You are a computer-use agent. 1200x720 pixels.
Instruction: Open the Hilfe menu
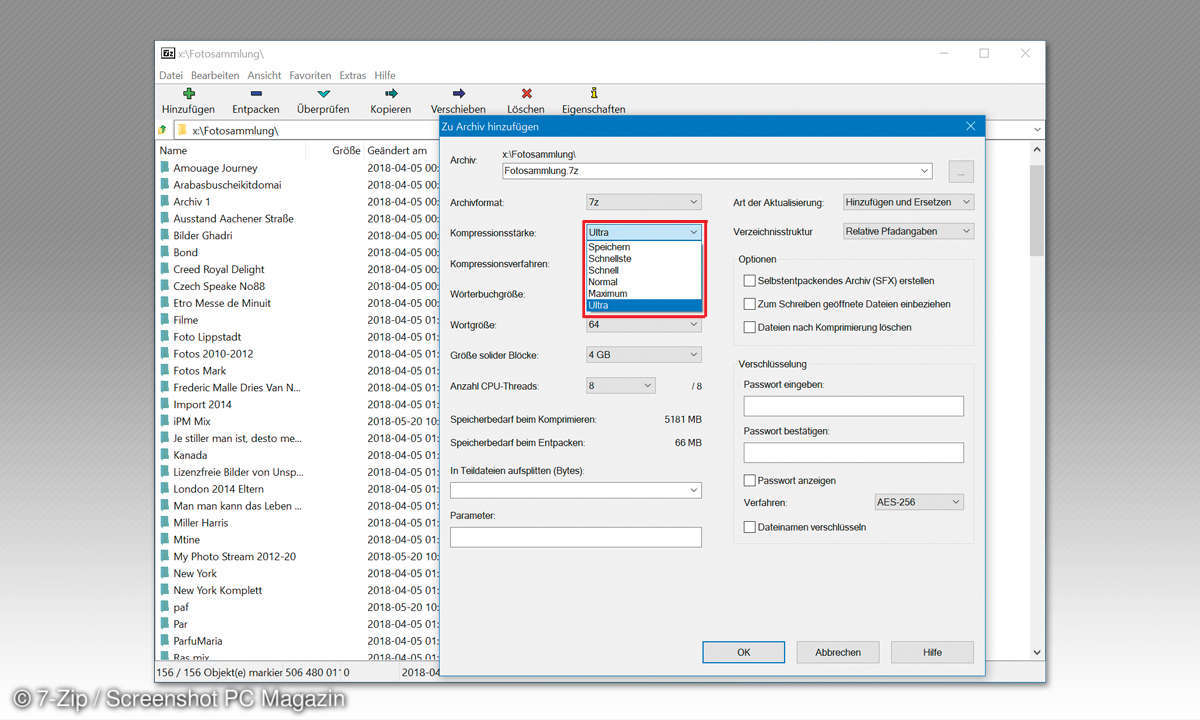(385, 75)
